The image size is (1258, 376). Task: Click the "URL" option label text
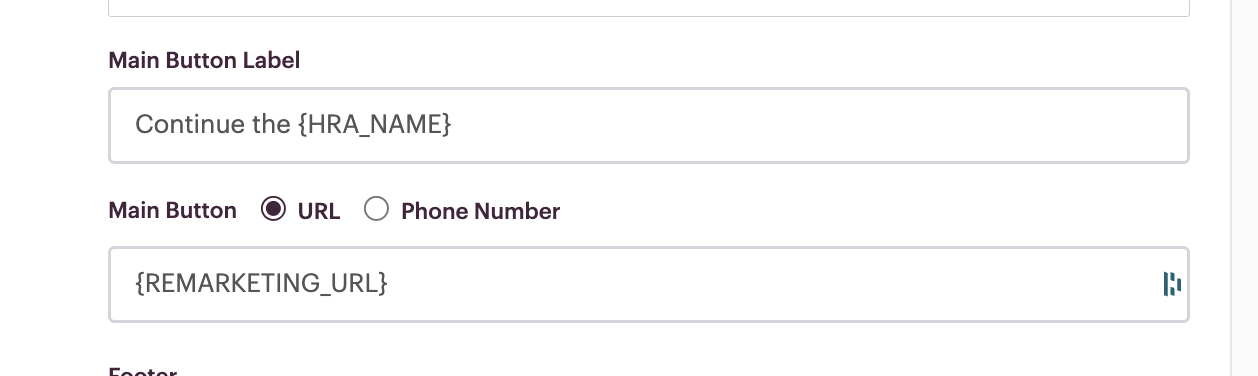click(x=319, y=211)
